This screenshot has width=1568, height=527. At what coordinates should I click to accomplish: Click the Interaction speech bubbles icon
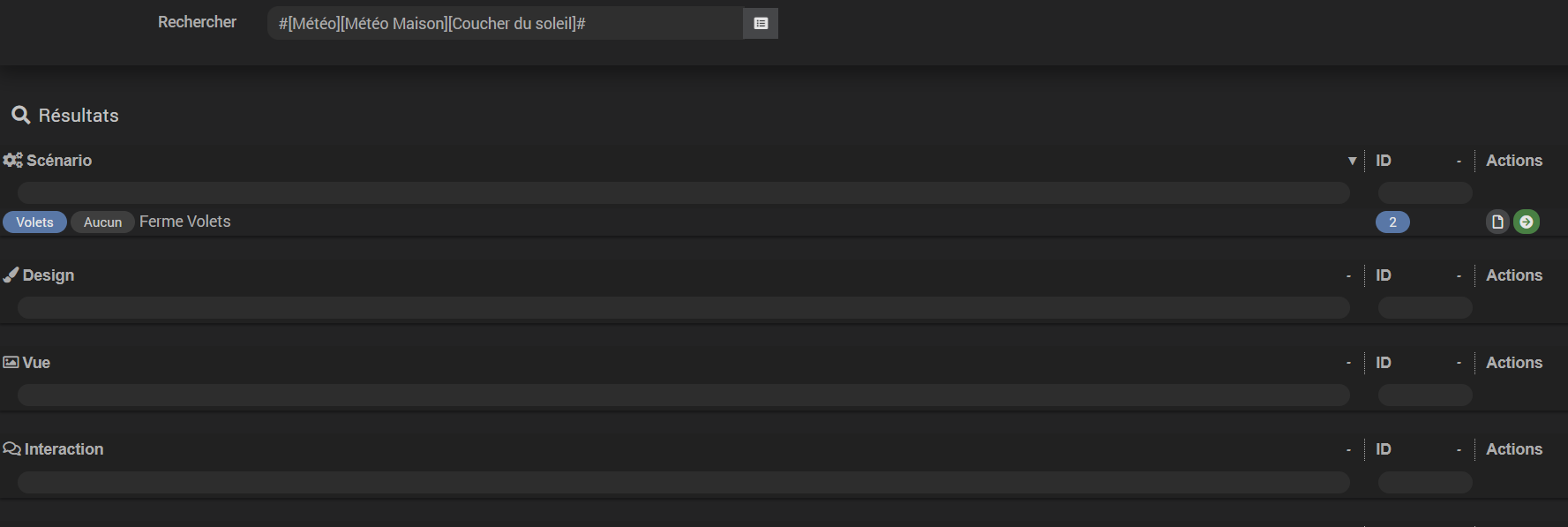[11, 449]
